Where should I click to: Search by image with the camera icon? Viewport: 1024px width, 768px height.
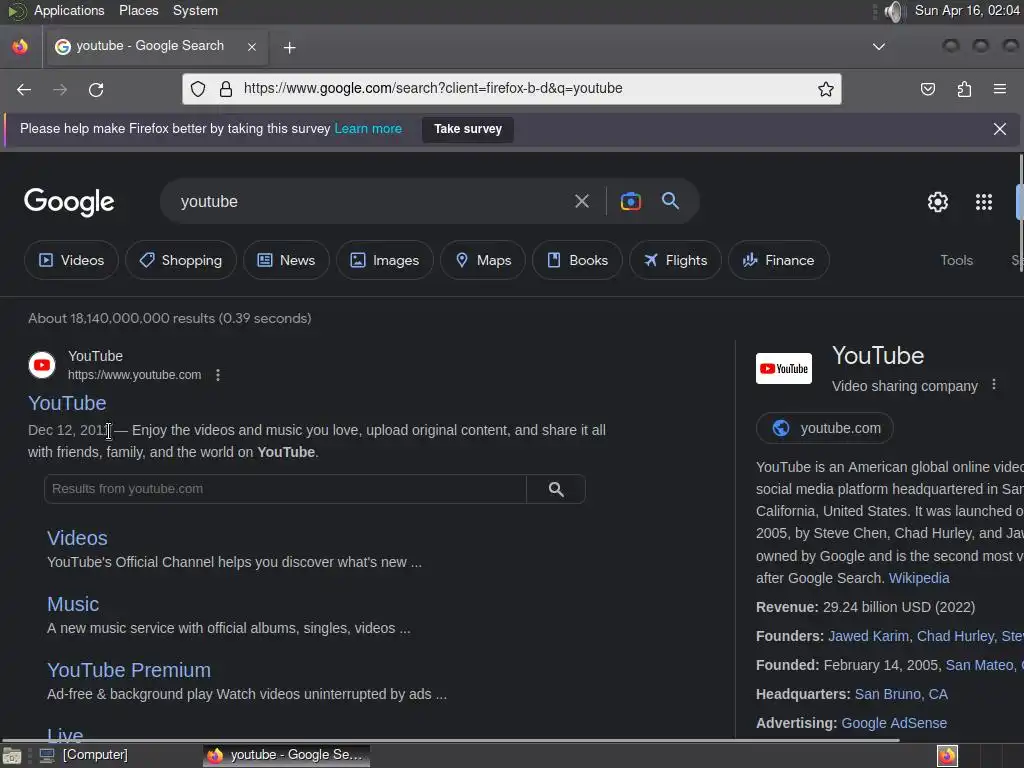(630, 201)
